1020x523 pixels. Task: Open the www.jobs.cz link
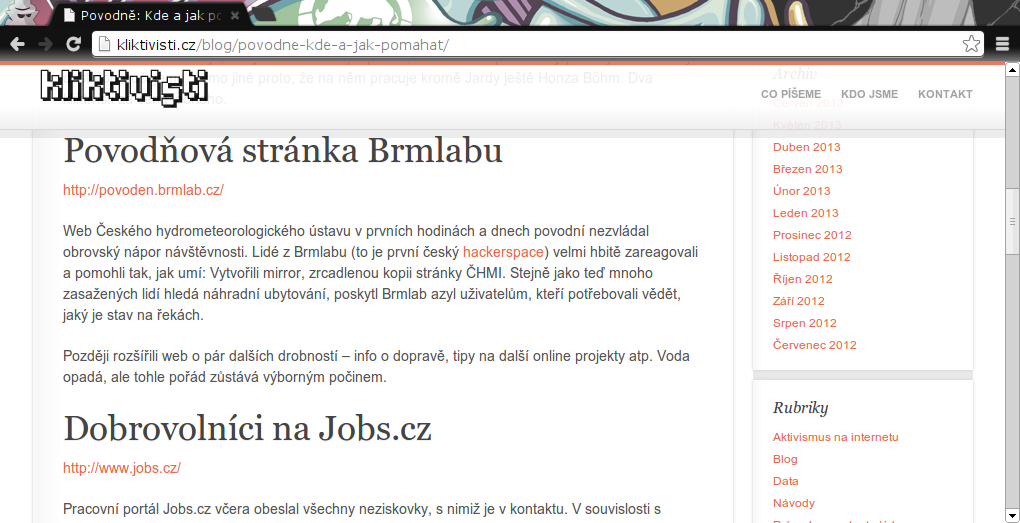[x=122, y=468]
